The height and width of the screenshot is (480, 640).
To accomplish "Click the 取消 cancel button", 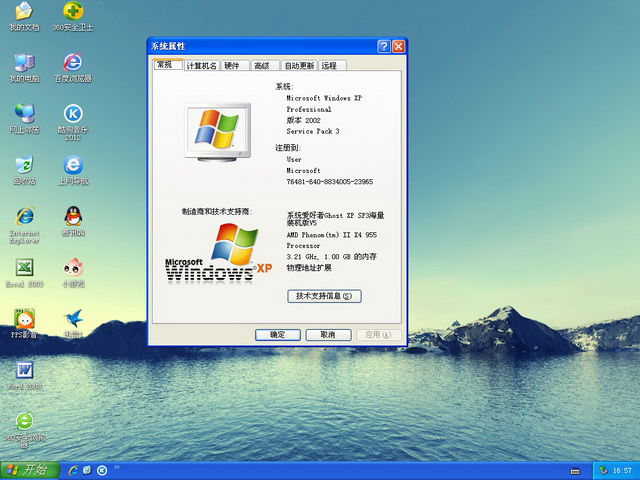I will pyautogui.click(x=328, y=335).
